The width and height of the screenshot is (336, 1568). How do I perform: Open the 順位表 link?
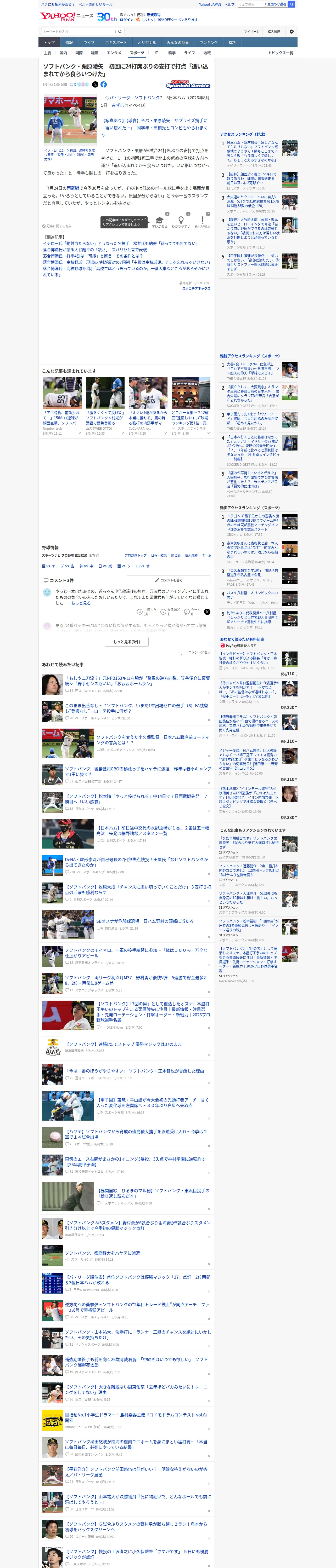[x=176, y=555]
